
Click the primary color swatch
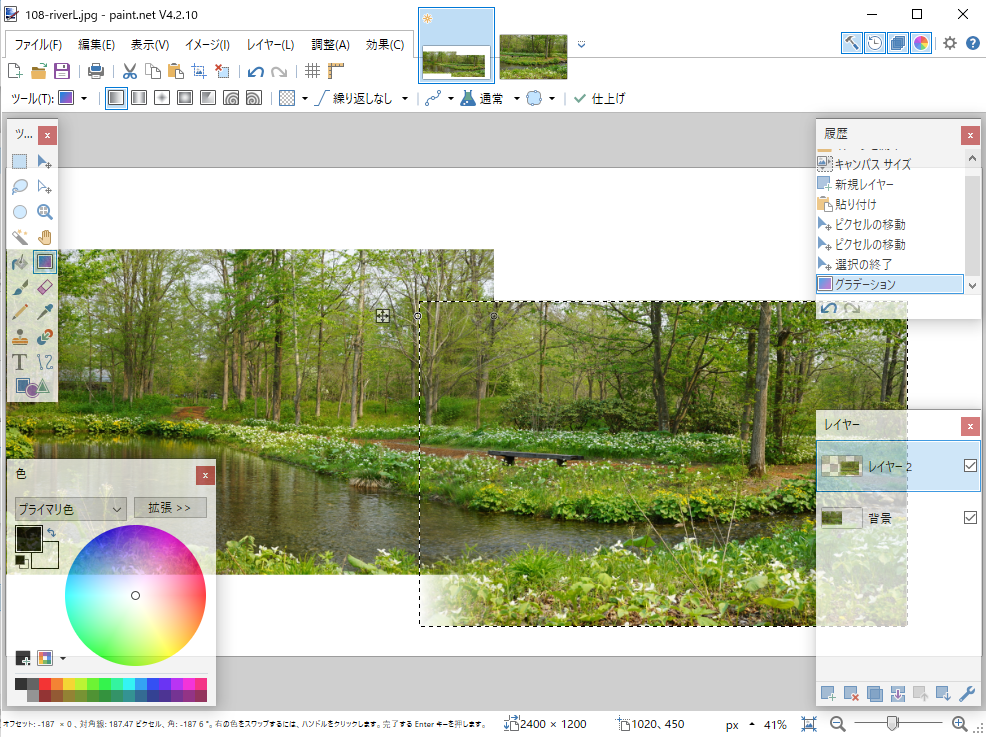(28, 539)
